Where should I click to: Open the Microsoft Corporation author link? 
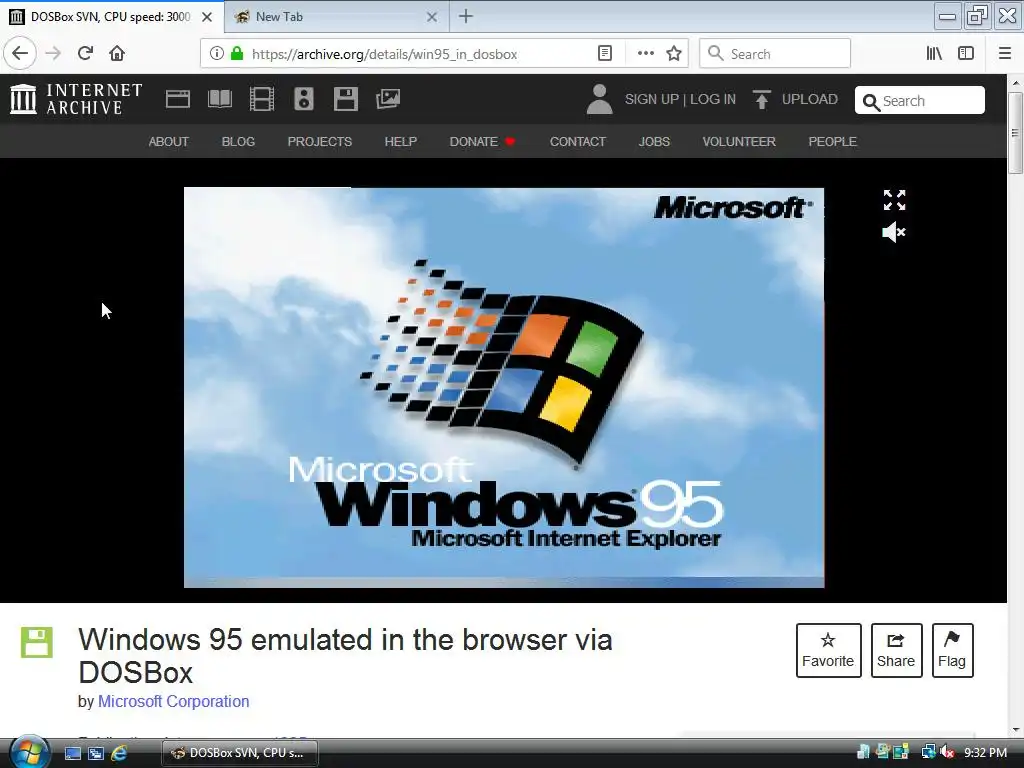(x=174, y=701)
